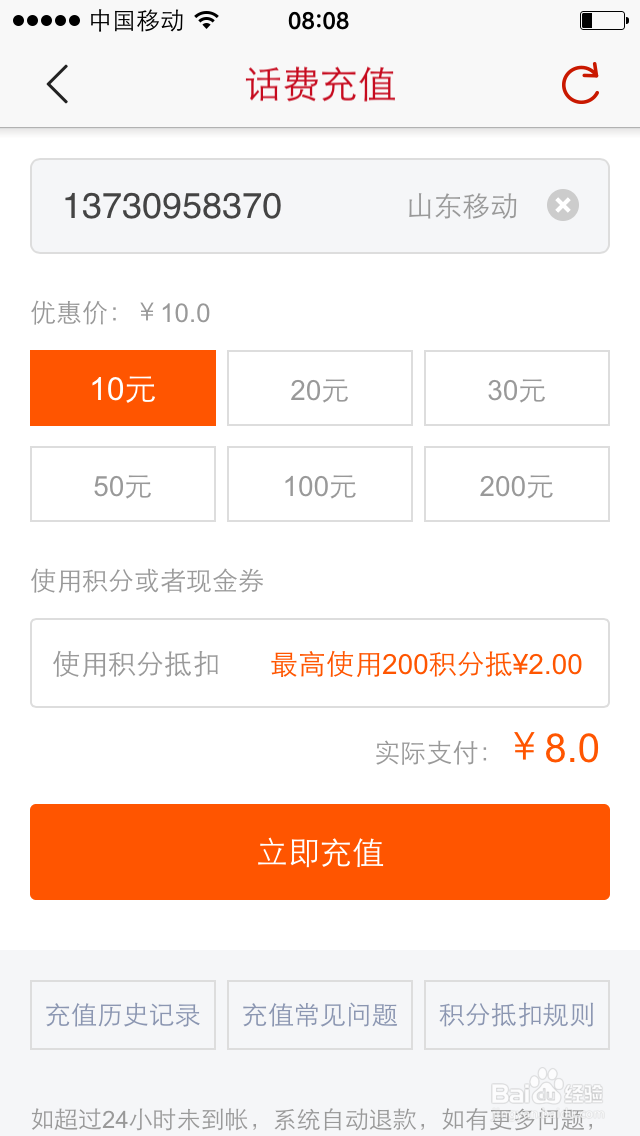Viewport: 640px width, 1136px height.
Task: Tap the Wi-Fi status icon
Action: pos(207,21)
